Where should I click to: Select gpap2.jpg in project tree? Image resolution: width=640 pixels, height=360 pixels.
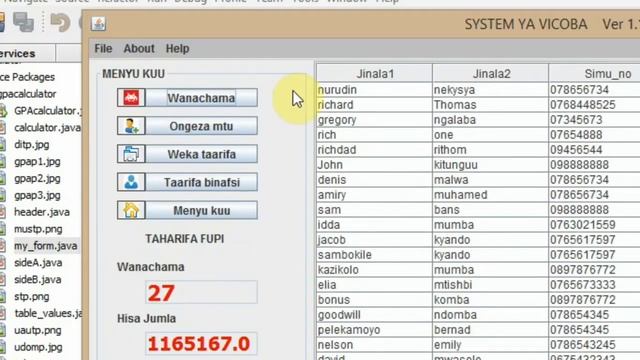click(37, 179)
